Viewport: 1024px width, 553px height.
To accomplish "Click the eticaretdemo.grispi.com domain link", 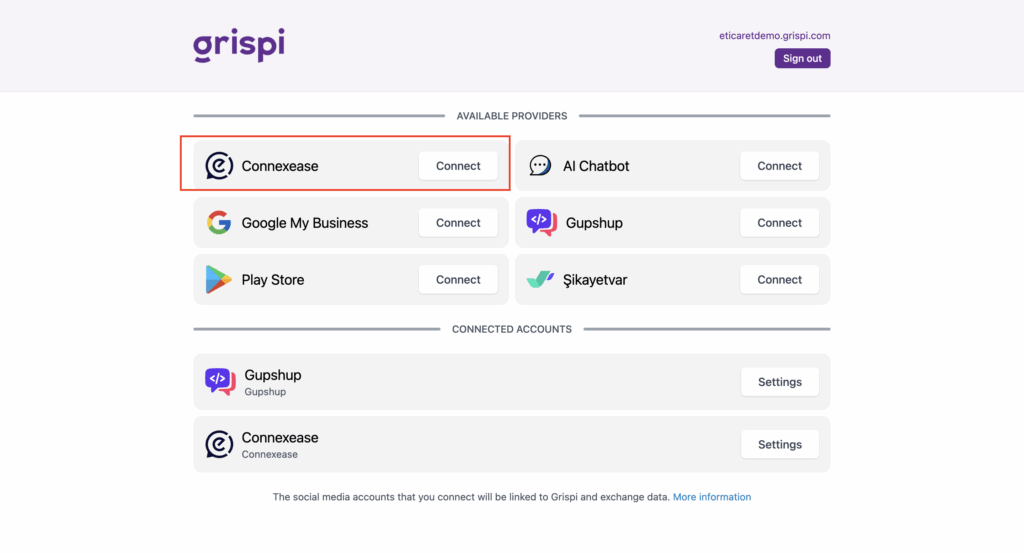I will [x=775, y=36].
